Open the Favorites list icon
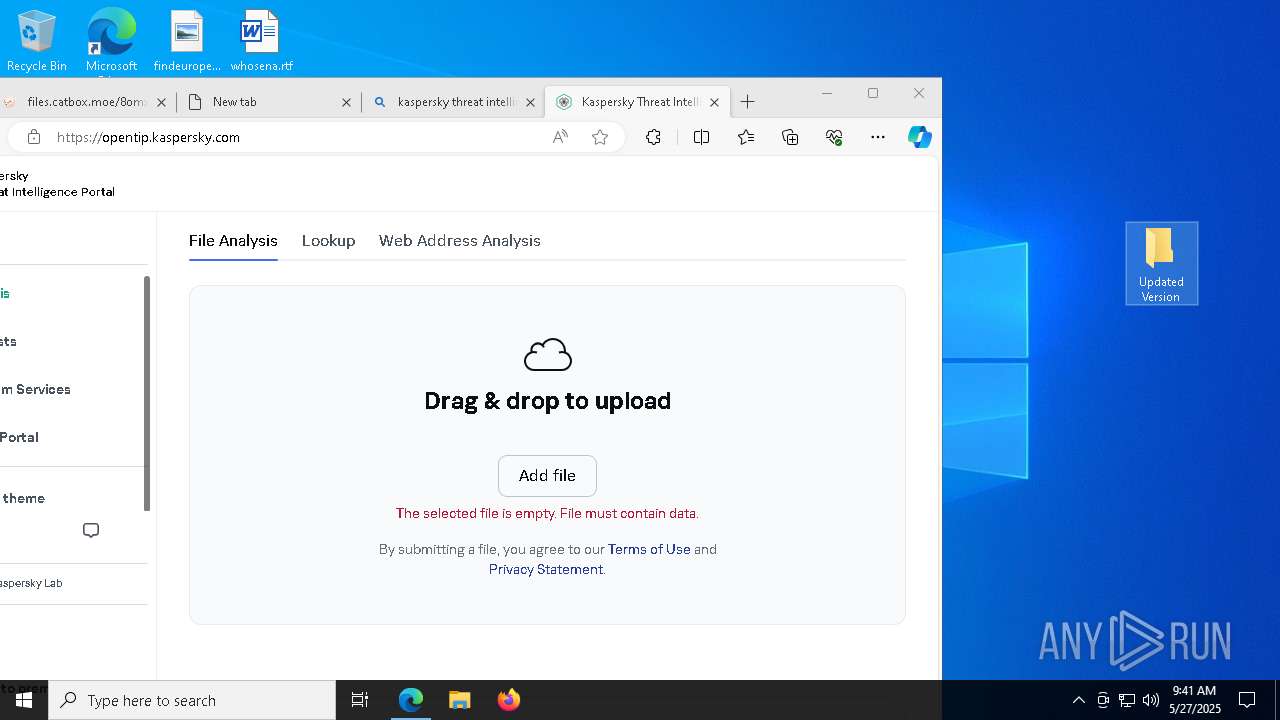The width and height of the screenshot is (1280, 720). click(x=746, y=137)
